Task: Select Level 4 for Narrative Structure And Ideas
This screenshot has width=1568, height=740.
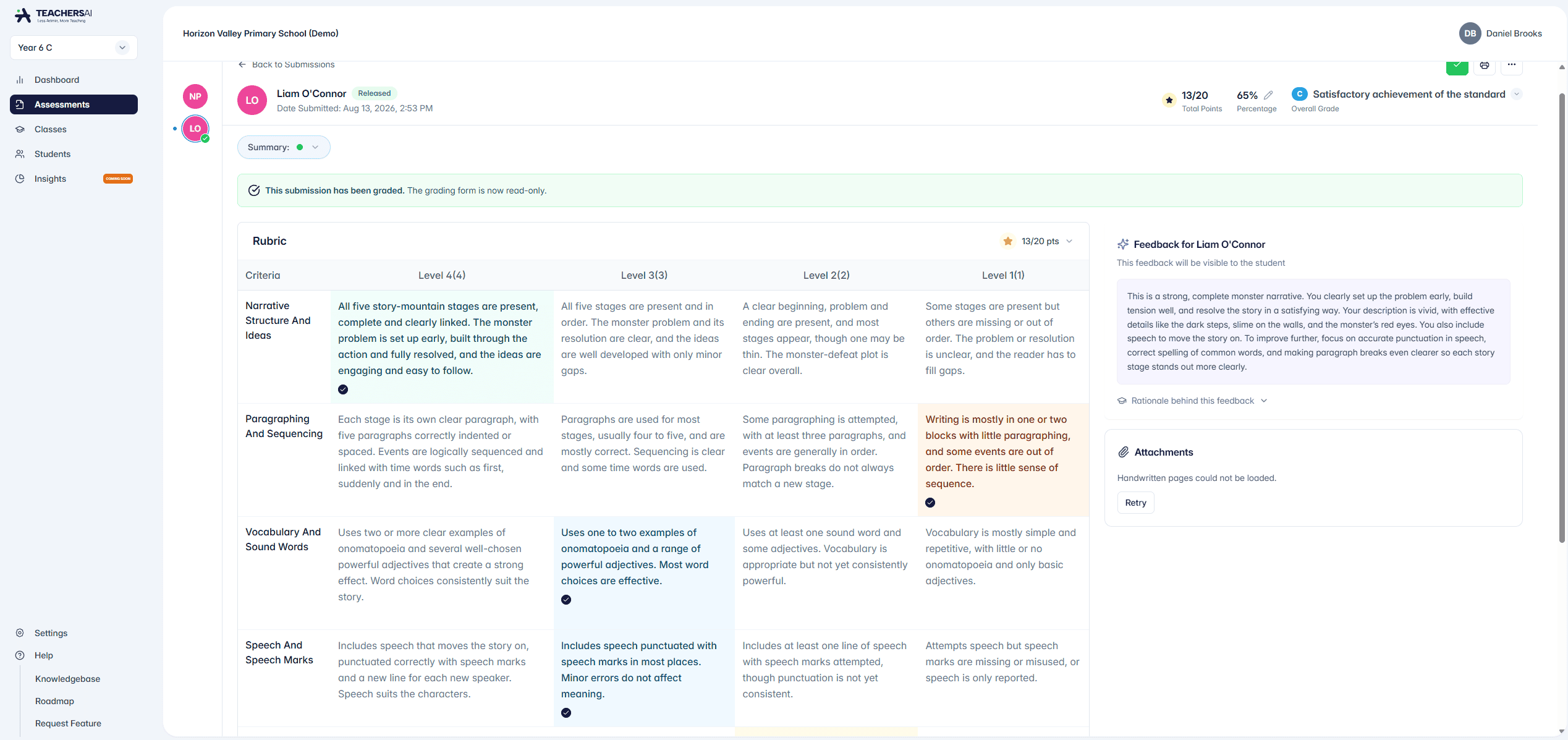Action: (x=441, y=347)
